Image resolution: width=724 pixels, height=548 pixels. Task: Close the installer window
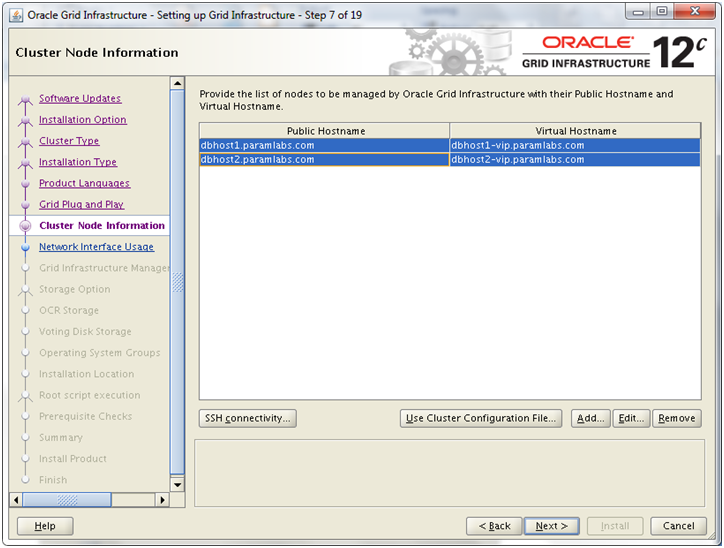click(x=694, y=12)
